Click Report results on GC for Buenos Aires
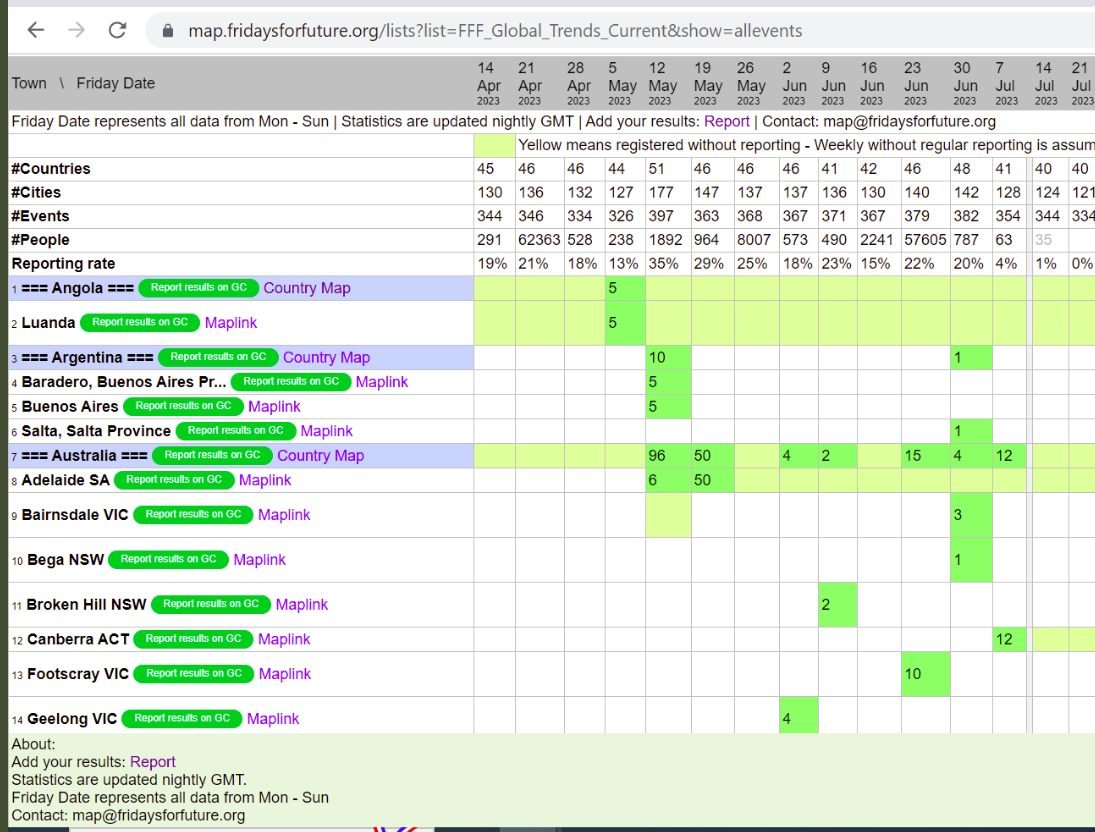Viewport: 1095px width, 832px height. (x=183, y=406)
